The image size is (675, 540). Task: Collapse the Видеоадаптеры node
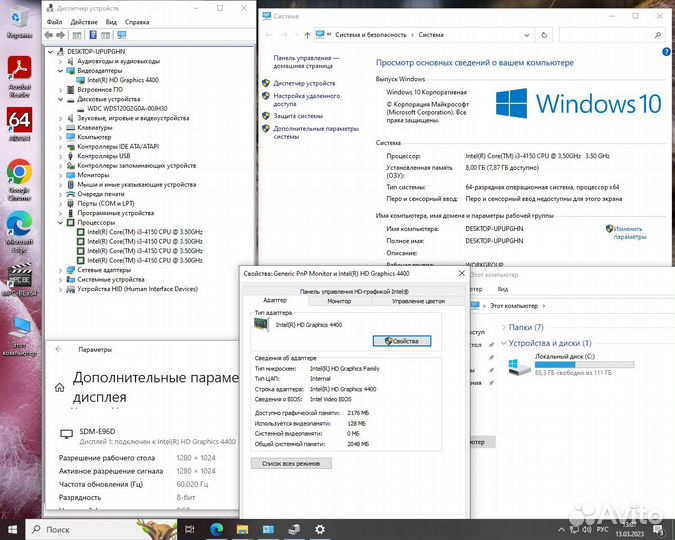point(60,71)
